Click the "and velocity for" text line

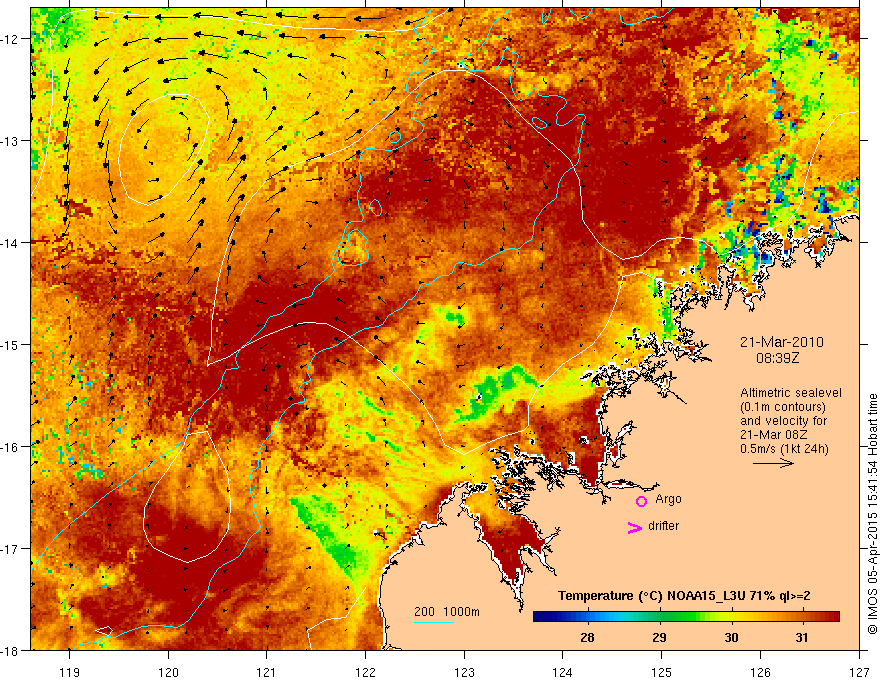click(x=783, y=421)
